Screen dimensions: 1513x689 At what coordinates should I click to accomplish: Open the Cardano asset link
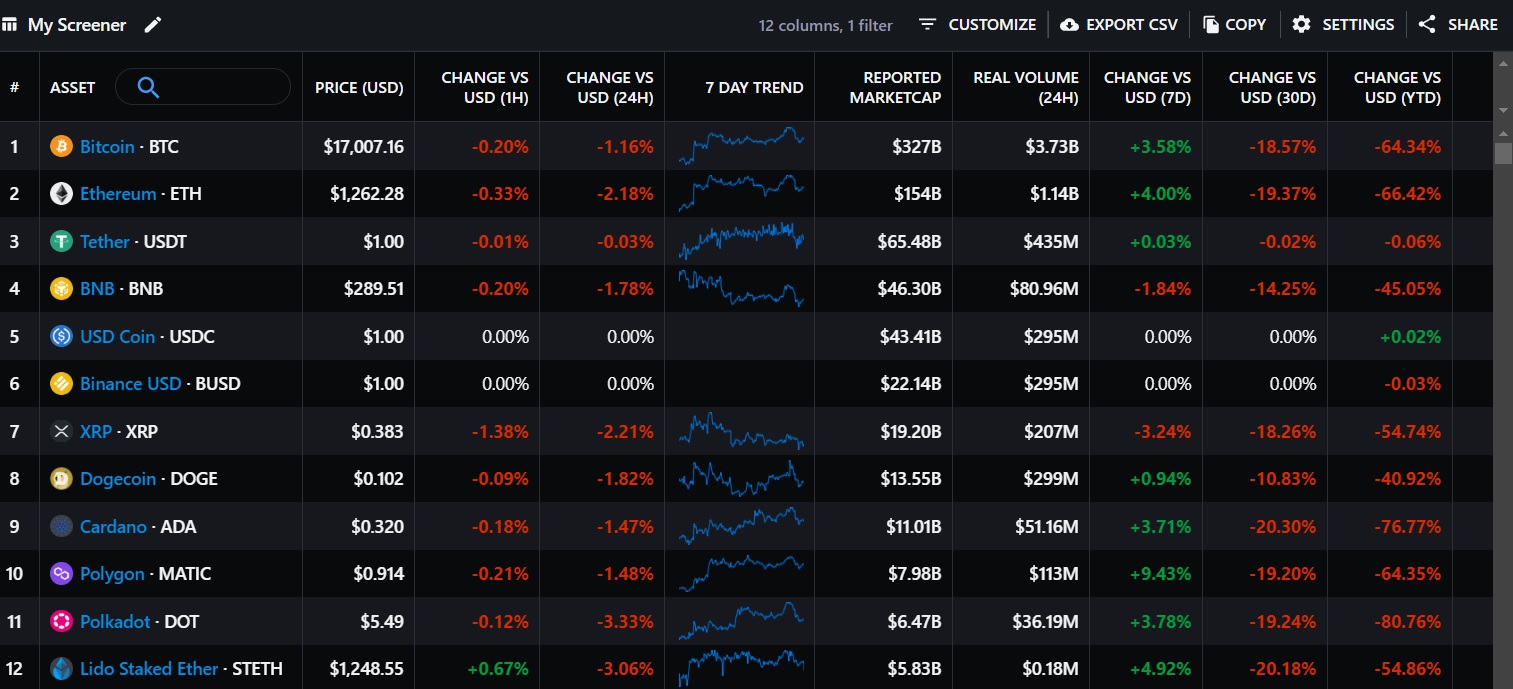113,527
